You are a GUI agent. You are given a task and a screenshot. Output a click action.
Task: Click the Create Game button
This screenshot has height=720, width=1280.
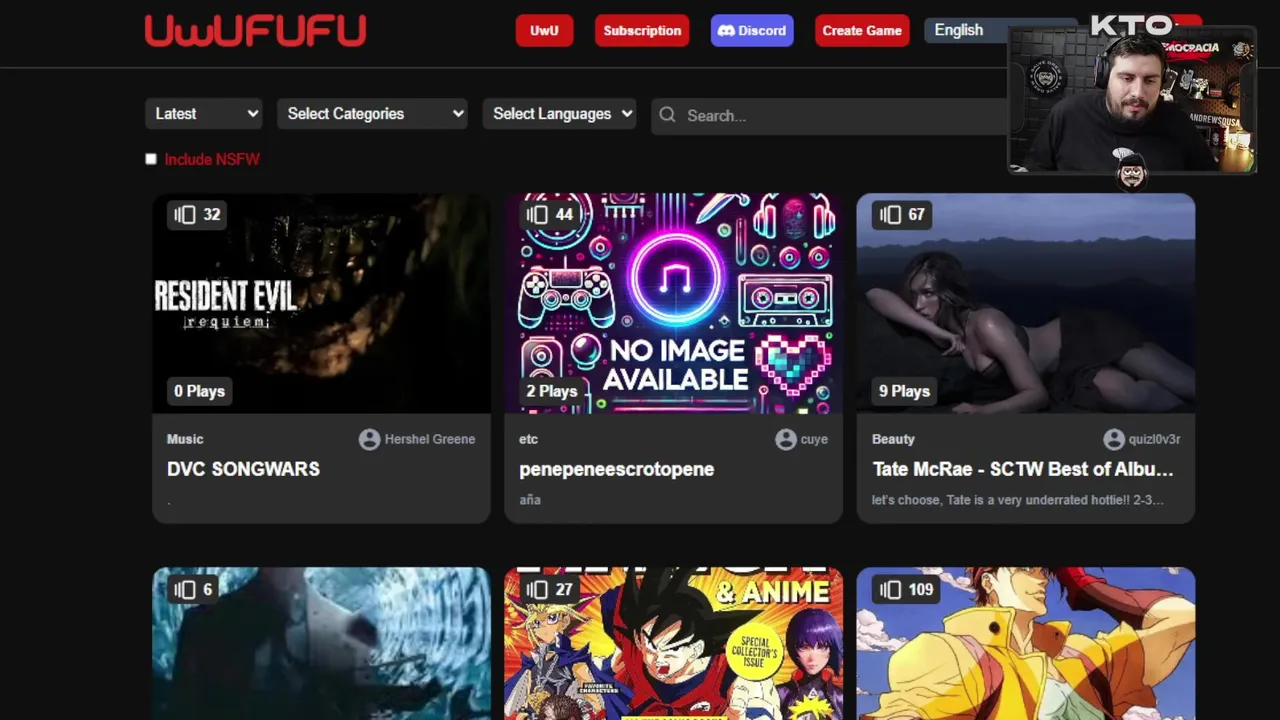point(862,30)
